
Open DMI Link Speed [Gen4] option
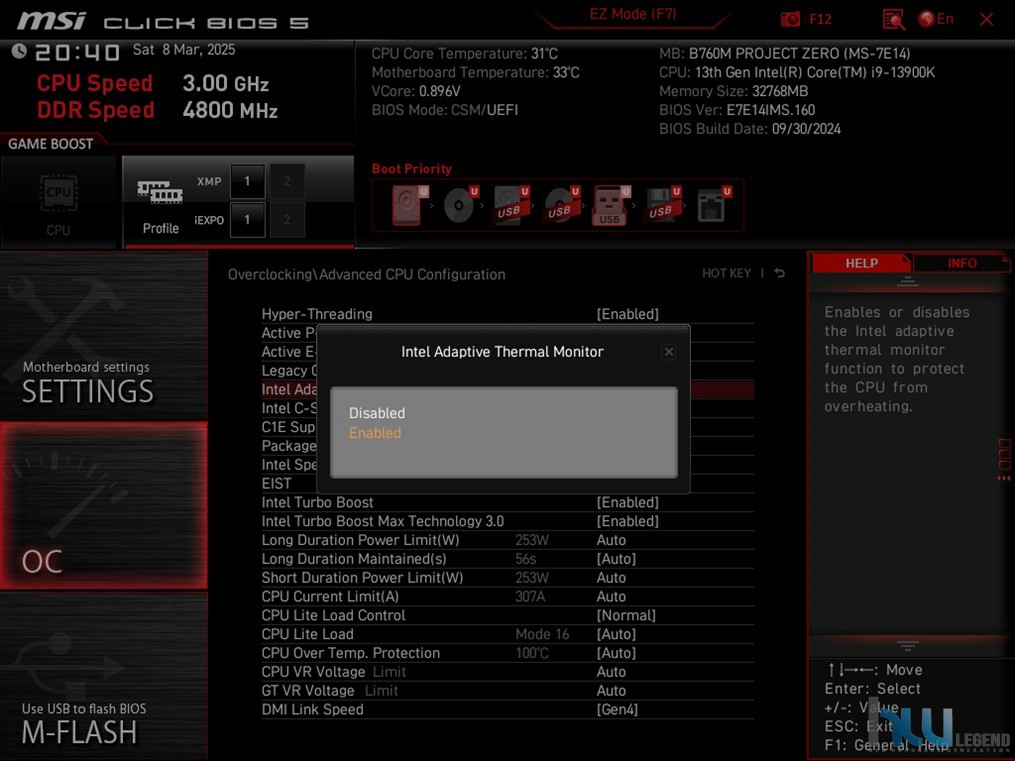(x=617, y=709)
